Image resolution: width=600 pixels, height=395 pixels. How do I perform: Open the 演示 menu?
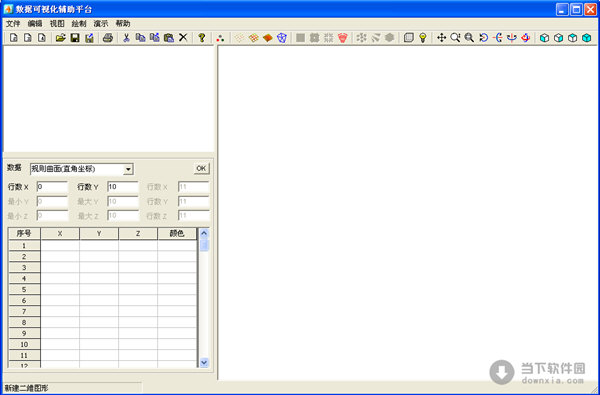tap(101, 24)
